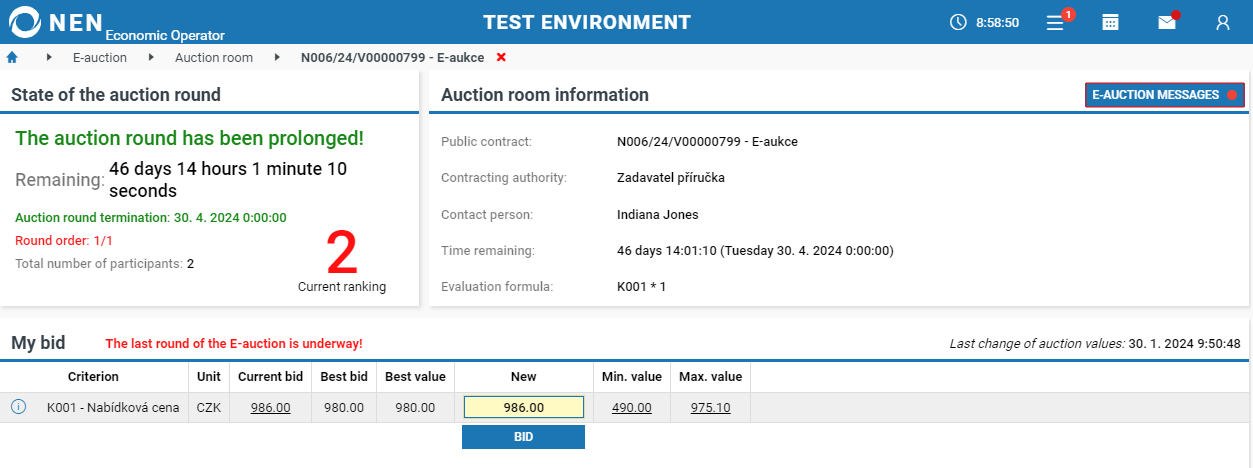The image size is (1253, 468).
Task: Click the New bid value input field
Action: point(523,407)
